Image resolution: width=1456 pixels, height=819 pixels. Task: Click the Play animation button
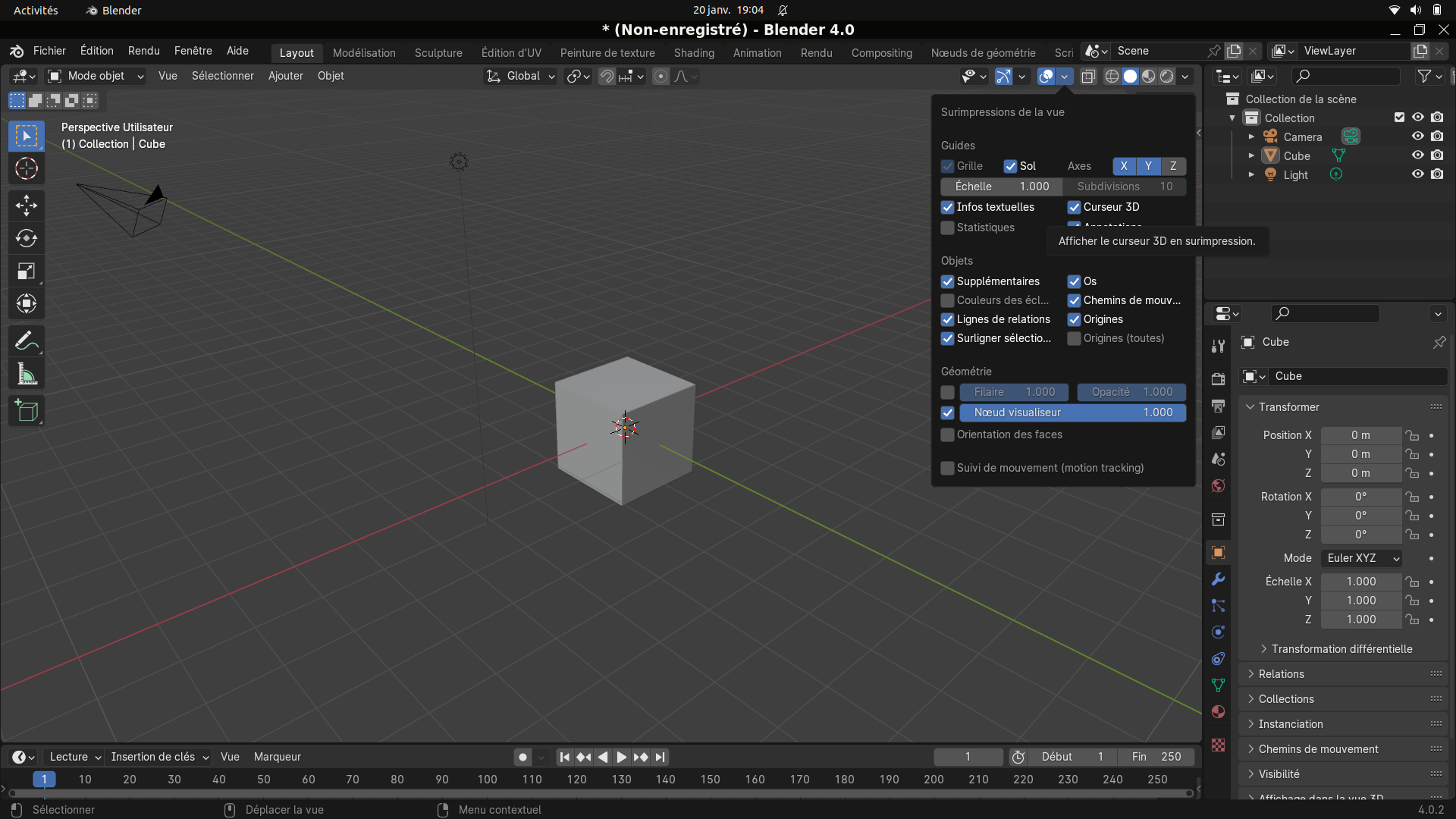pyautogui.click(x=621, y=757)
